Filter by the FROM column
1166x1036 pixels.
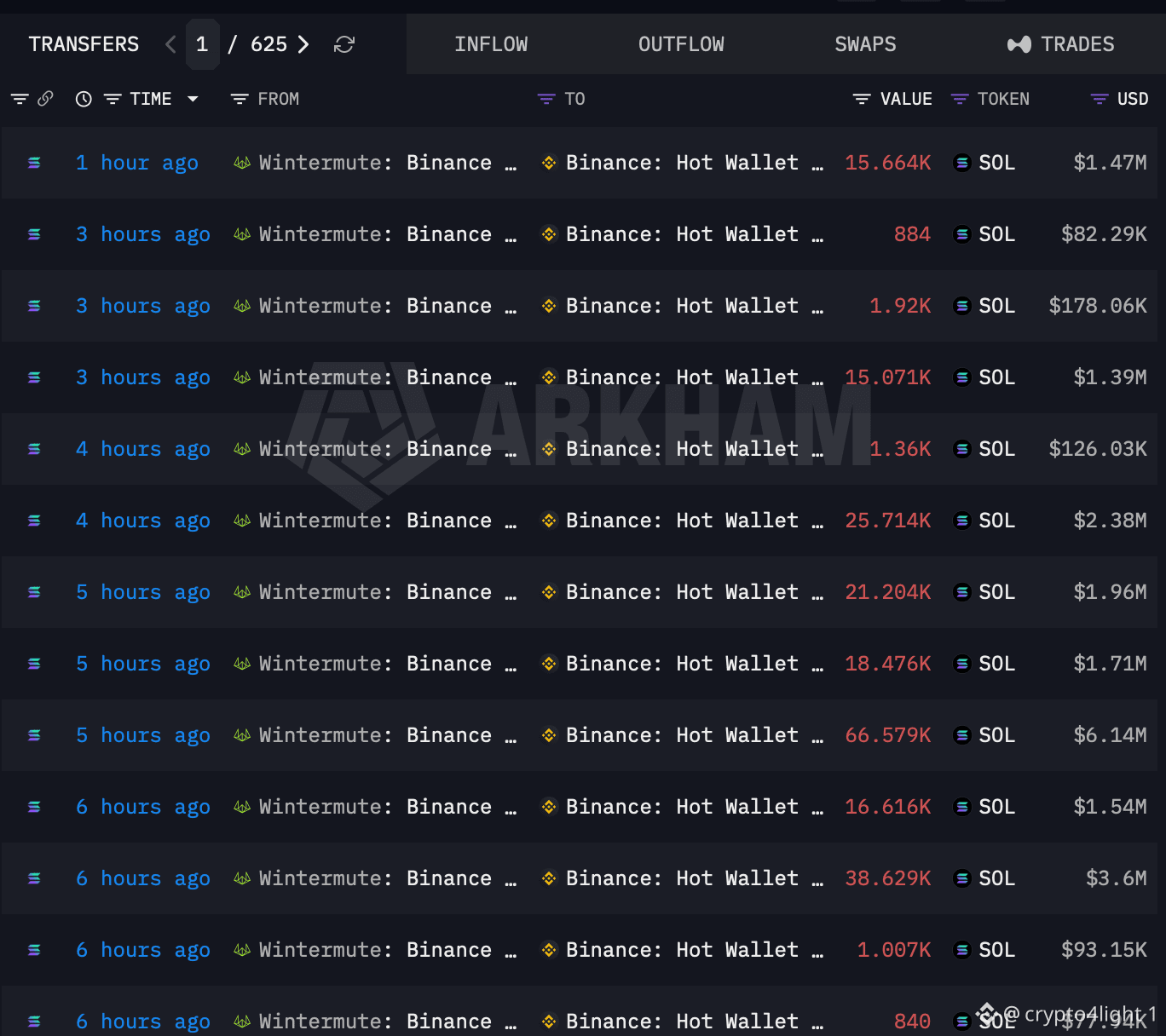point(240,99)
